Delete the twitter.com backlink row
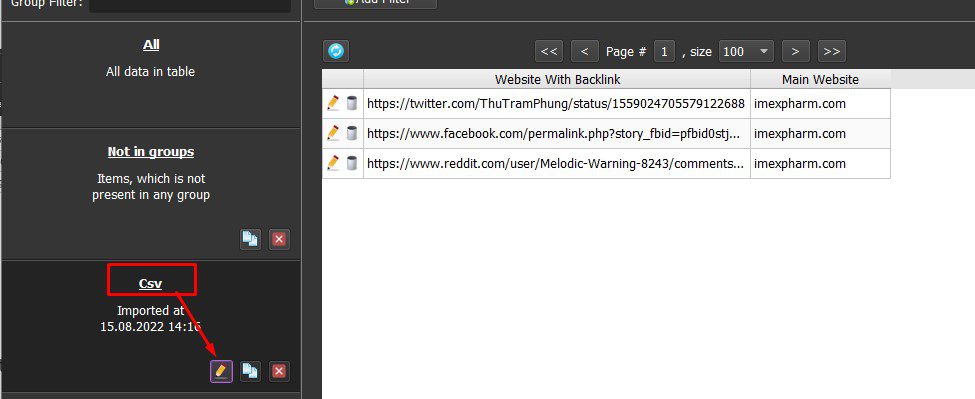This screenshot has width=975, height=399. pyautogui.click(x=352, y=103)
